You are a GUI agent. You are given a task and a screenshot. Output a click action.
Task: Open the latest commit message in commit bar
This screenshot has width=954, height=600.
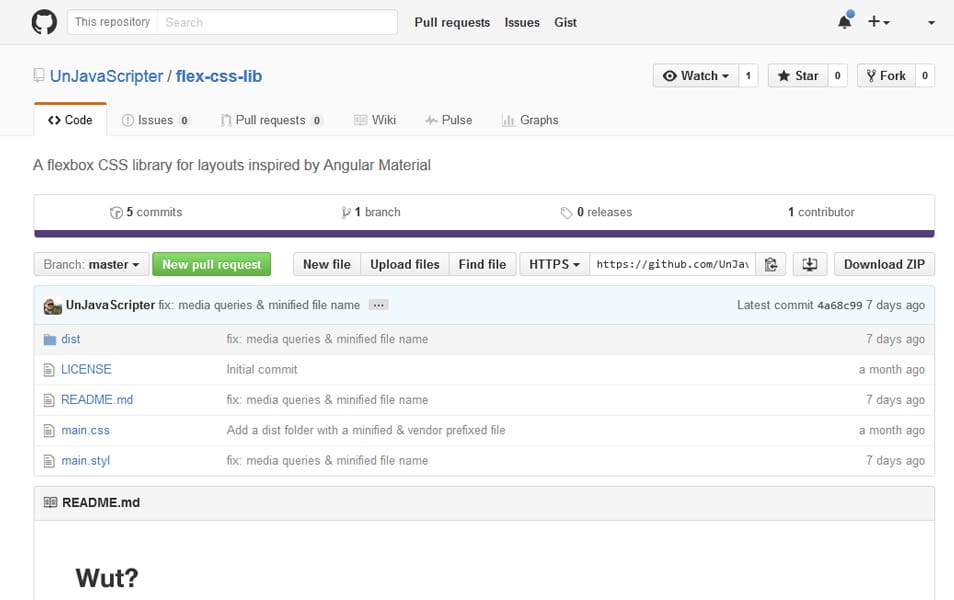pos(259,305)
